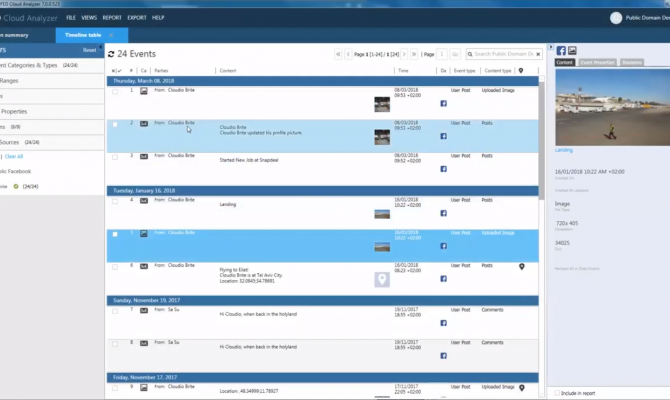Viewport: 670px width, 400px height.
Task: Click message category icon in row 3
Action: pyautogui.click(x=144, y=156)
